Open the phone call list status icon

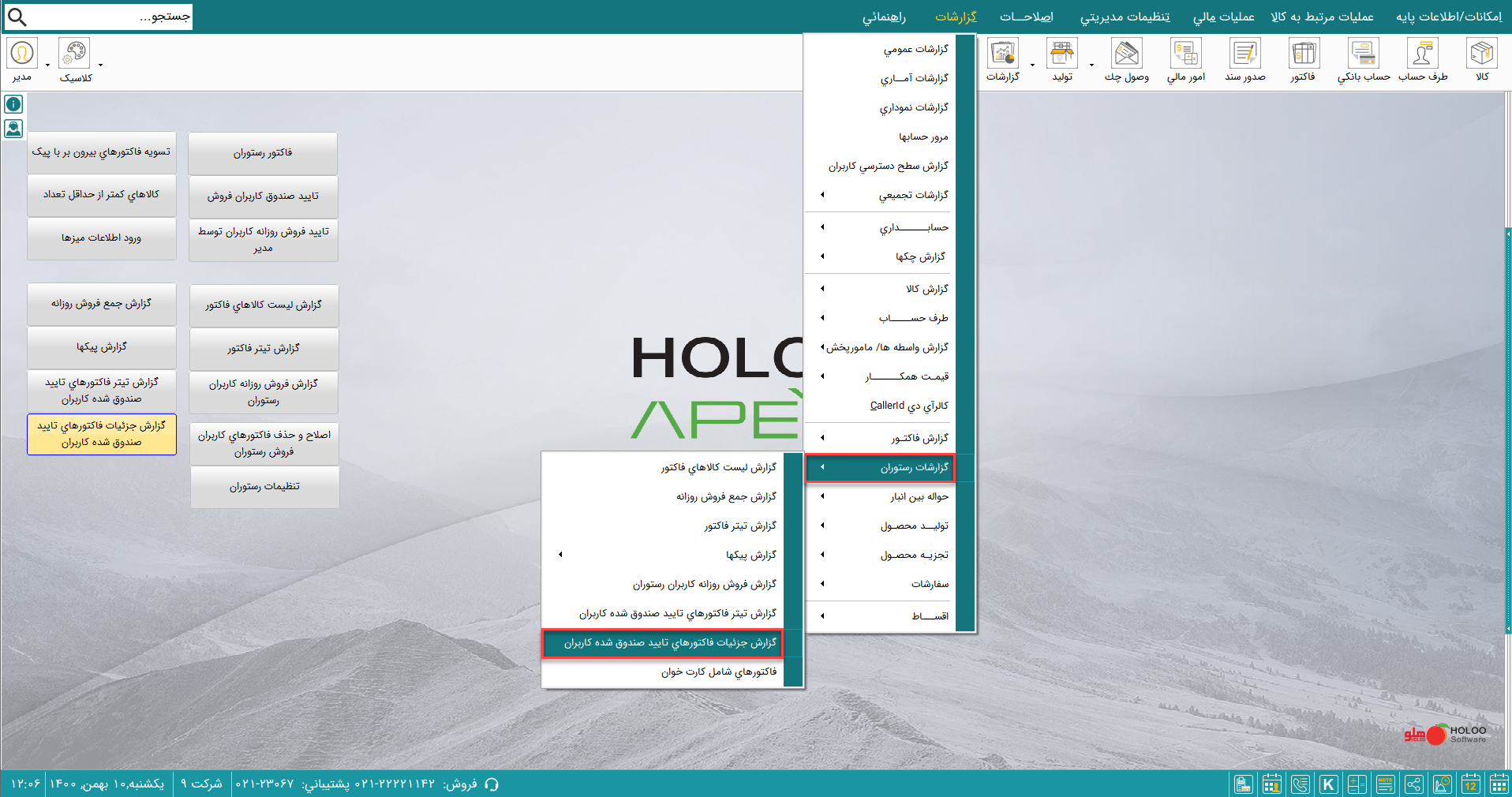1301,784
